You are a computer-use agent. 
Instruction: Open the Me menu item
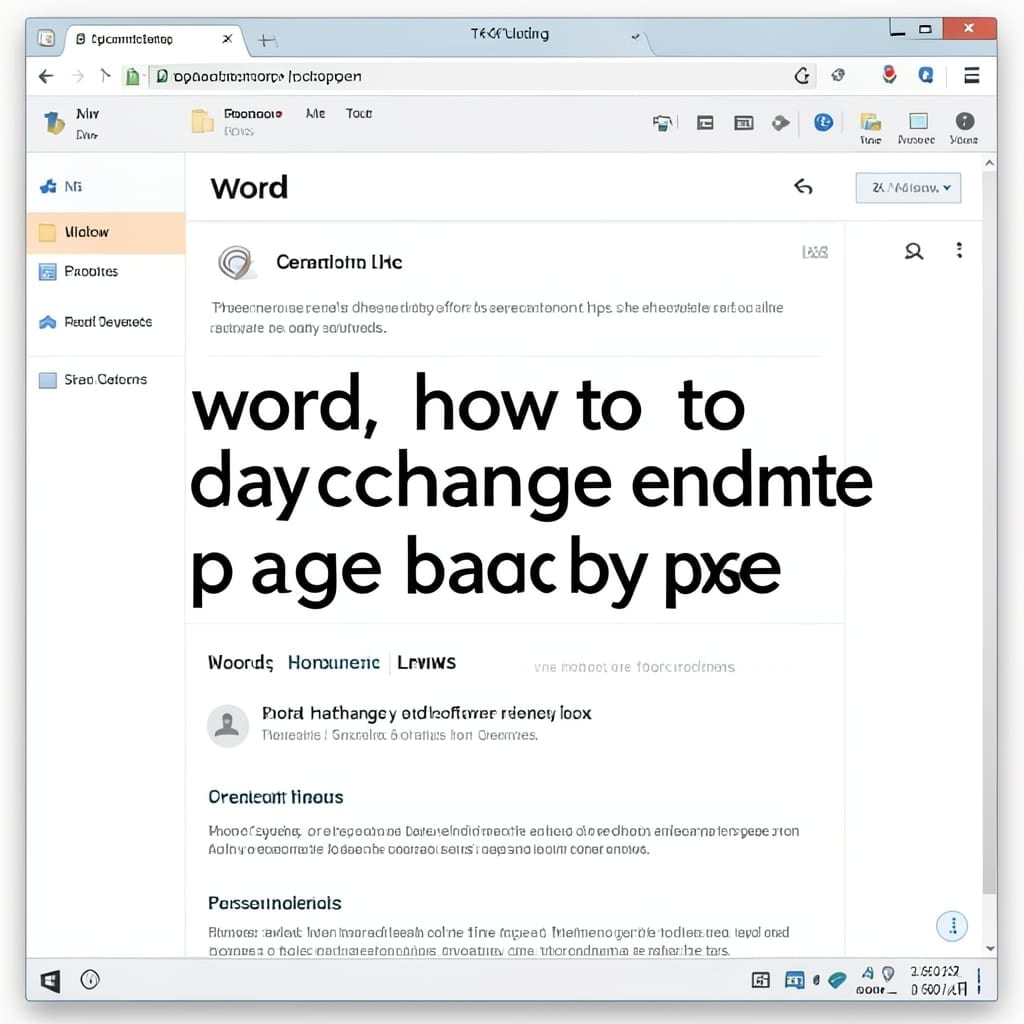(315, 114)
